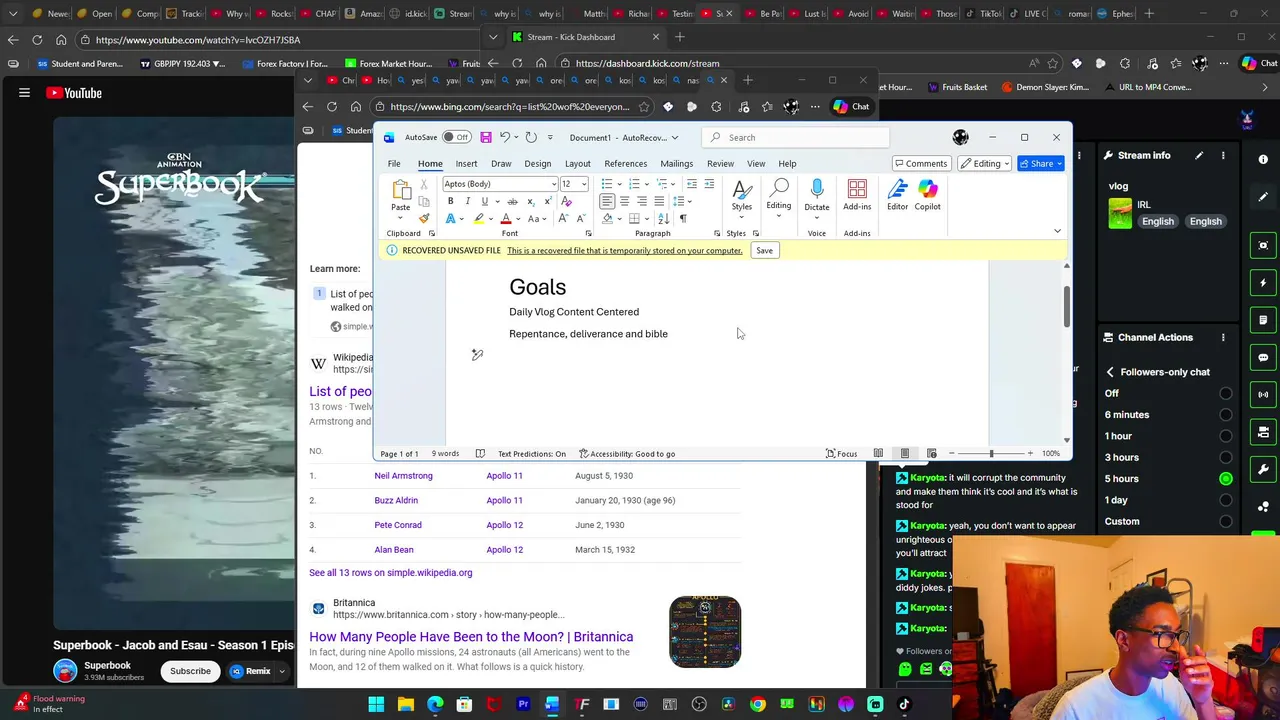Open Copilot in Word ribbon
Image resolution: width=1280 pixels, height=720 pixels.
click(928, 189)
